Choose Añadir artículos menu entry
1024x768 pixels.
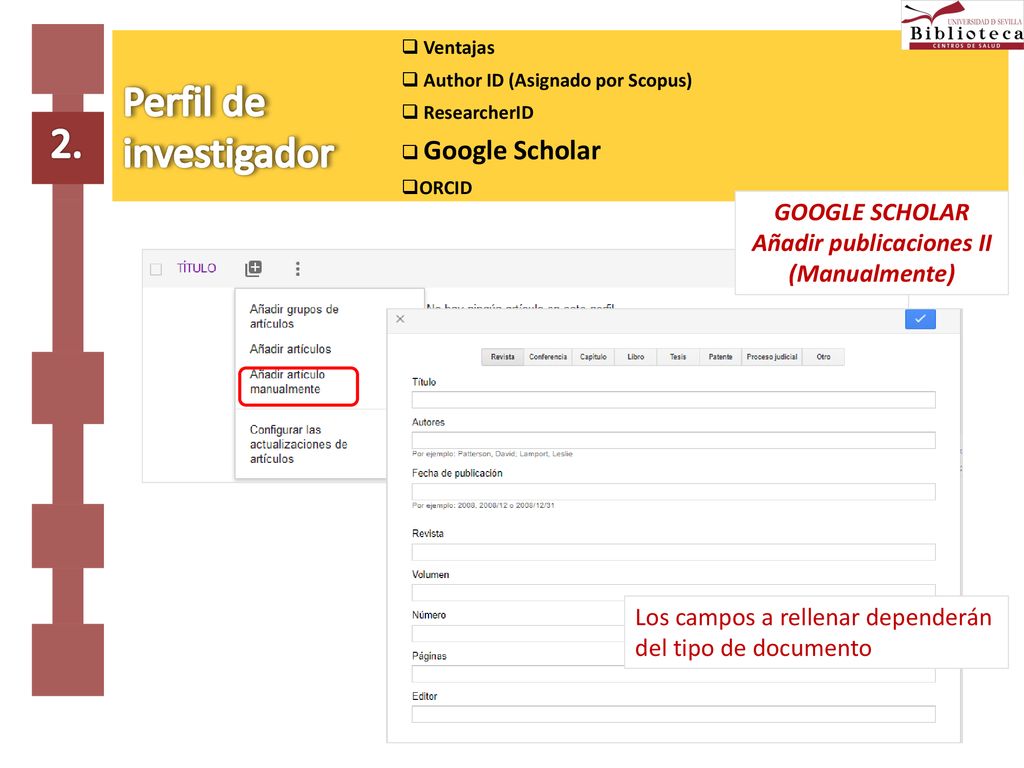click(x=290, y=349)
